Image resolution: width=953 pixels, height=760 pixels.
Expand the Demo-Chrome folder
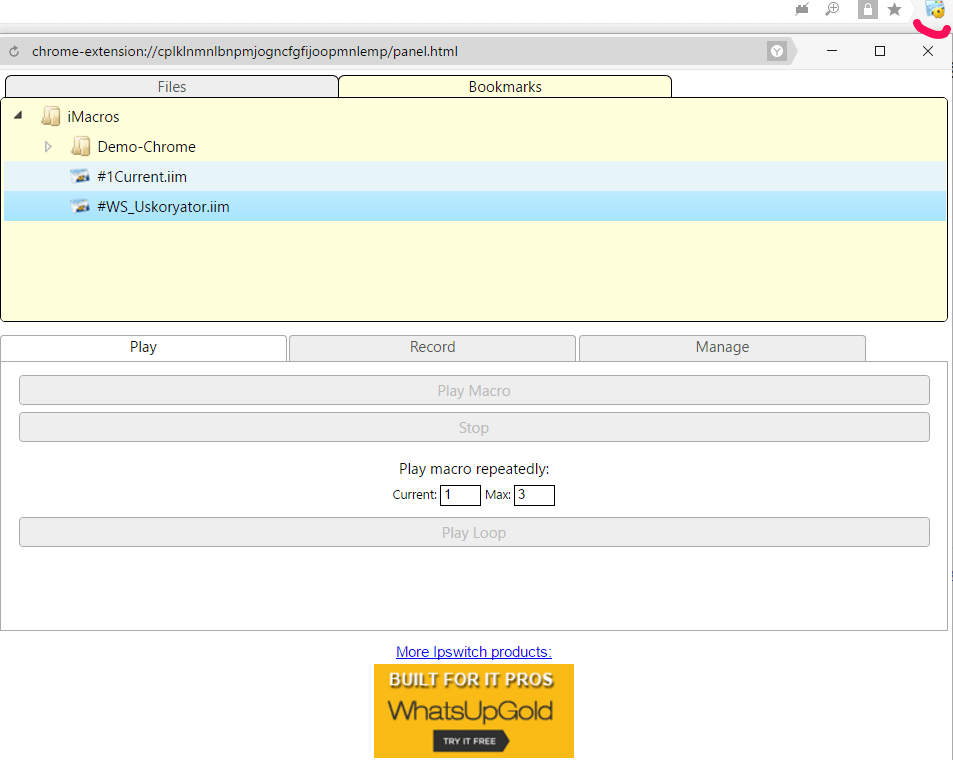[48, 147]
